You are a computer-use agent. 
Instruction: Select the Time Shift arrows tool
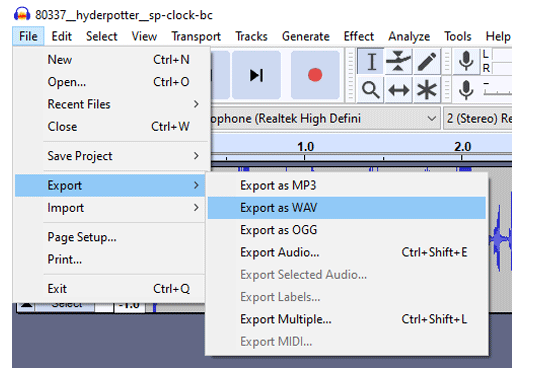398,90
